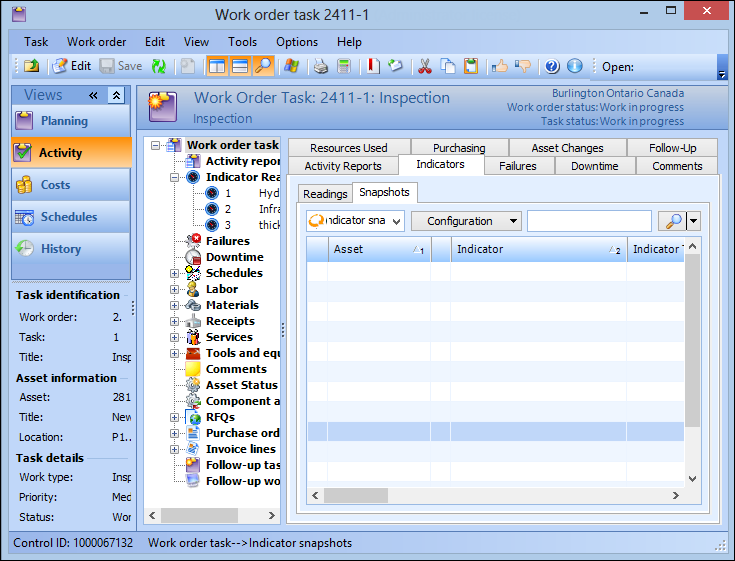Click the blue help question mark icon
The height and width of the screenshot is (561, 735).
(552, 66)
